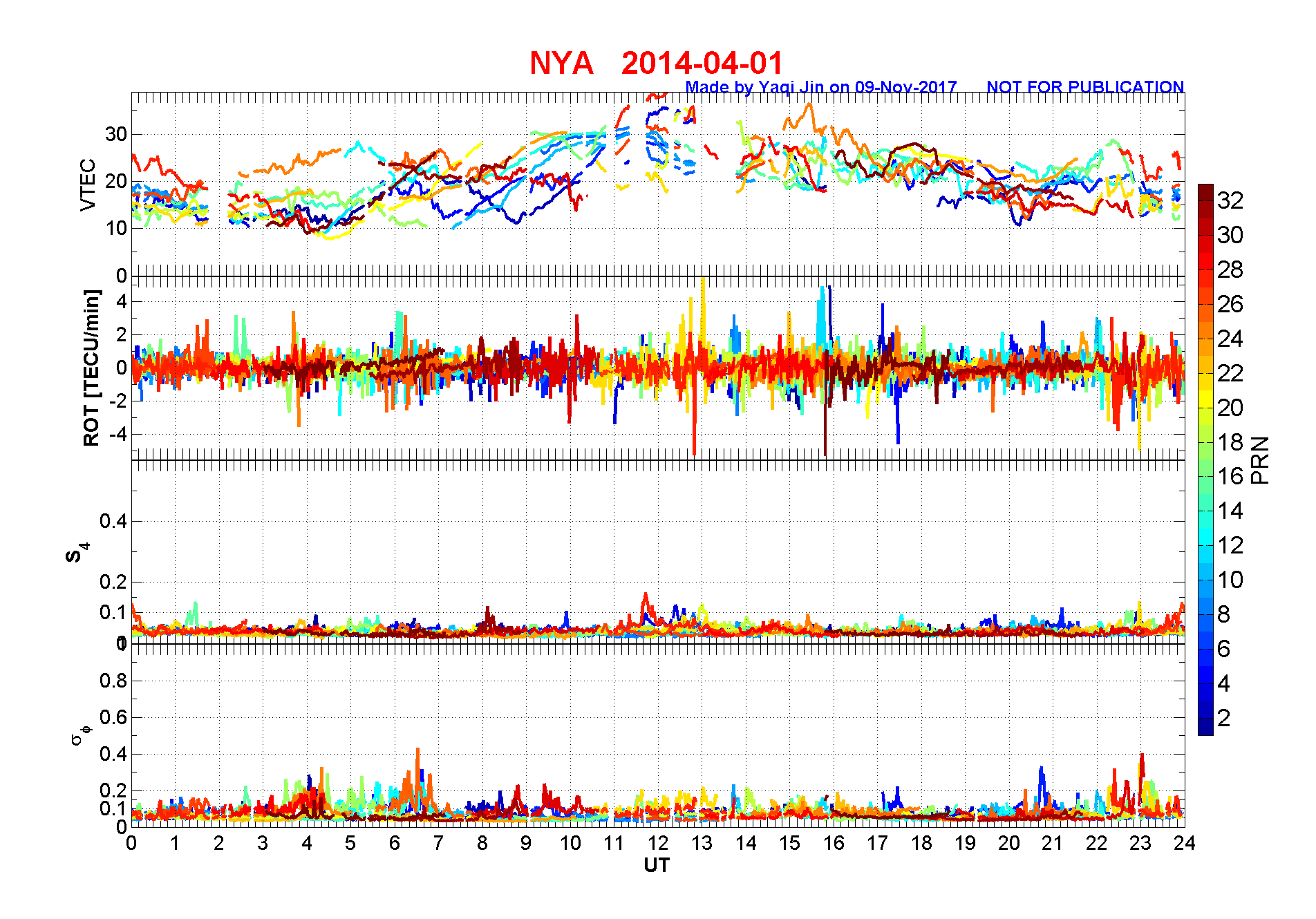Click the colorbar tick value 16

click(x=1230, y=476)
